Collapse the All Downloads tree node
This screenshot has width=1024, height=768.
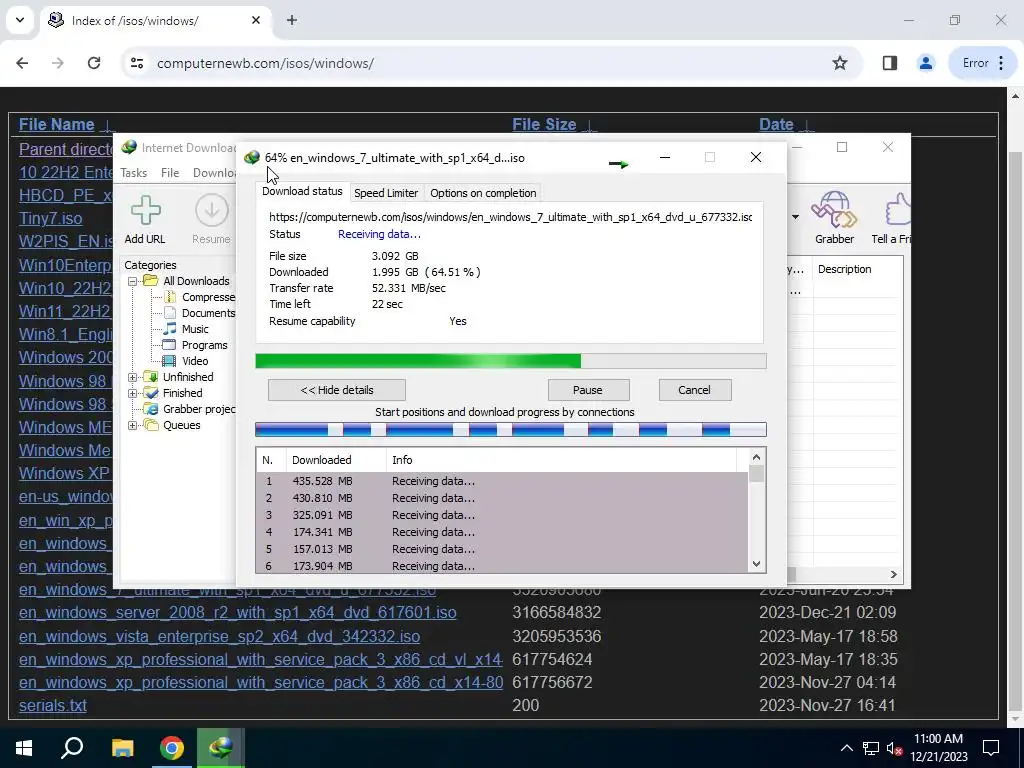pos(133,281)
